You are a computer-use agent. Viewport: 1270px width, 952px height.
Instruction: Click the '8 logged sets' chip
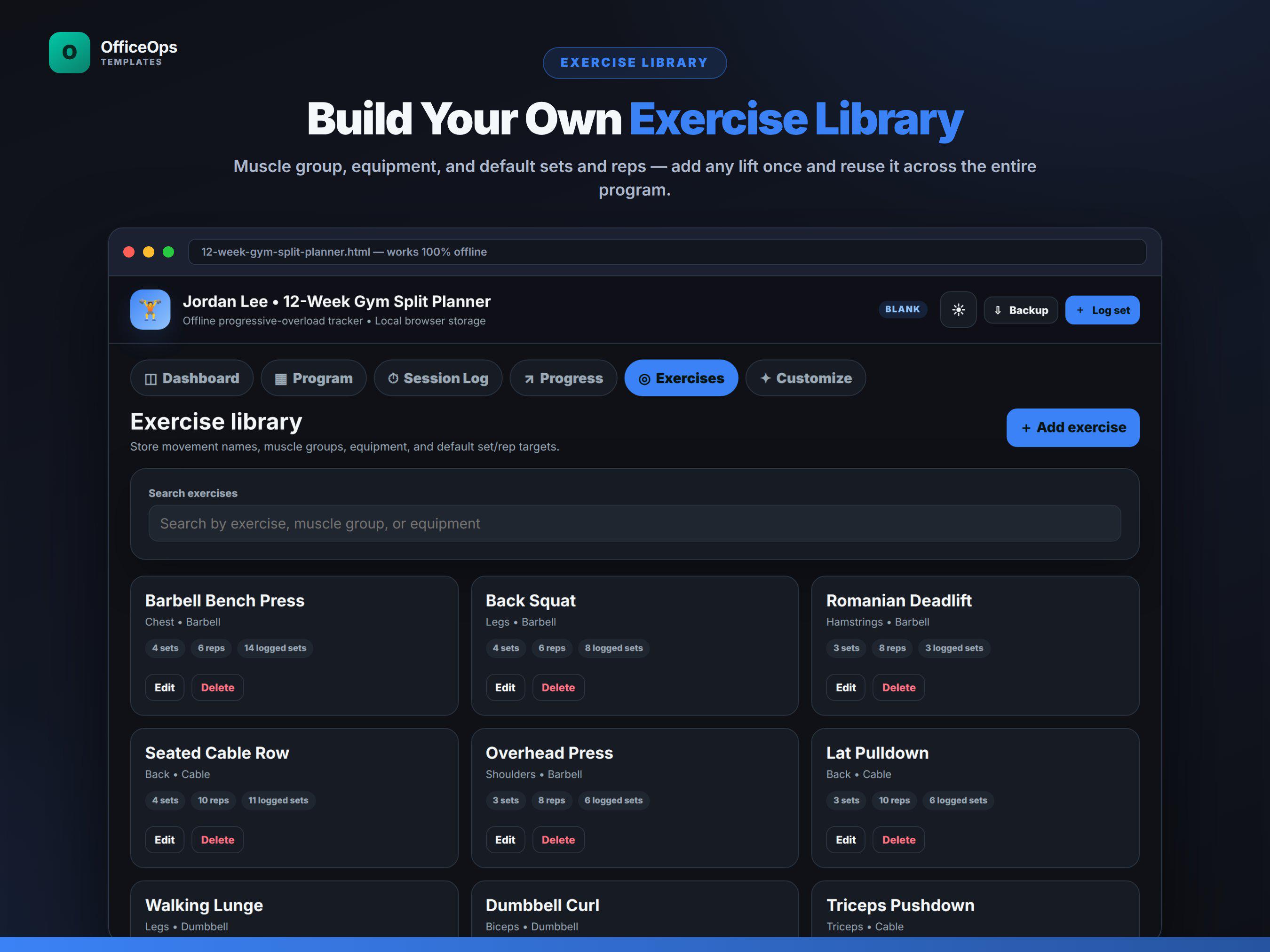614,648
